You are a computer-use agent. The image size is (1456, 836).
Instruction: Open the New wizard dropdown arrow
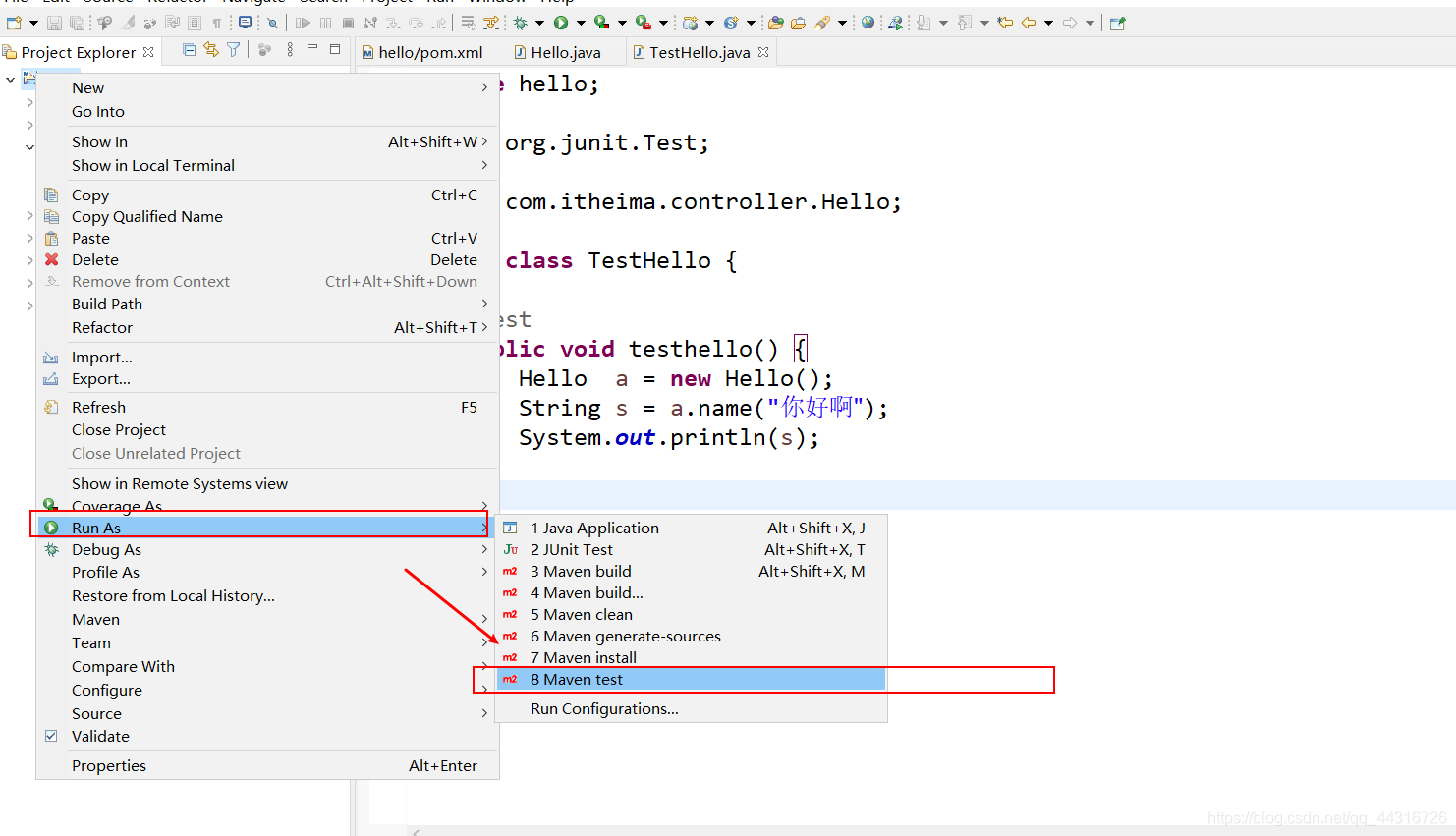coord(33,23)
